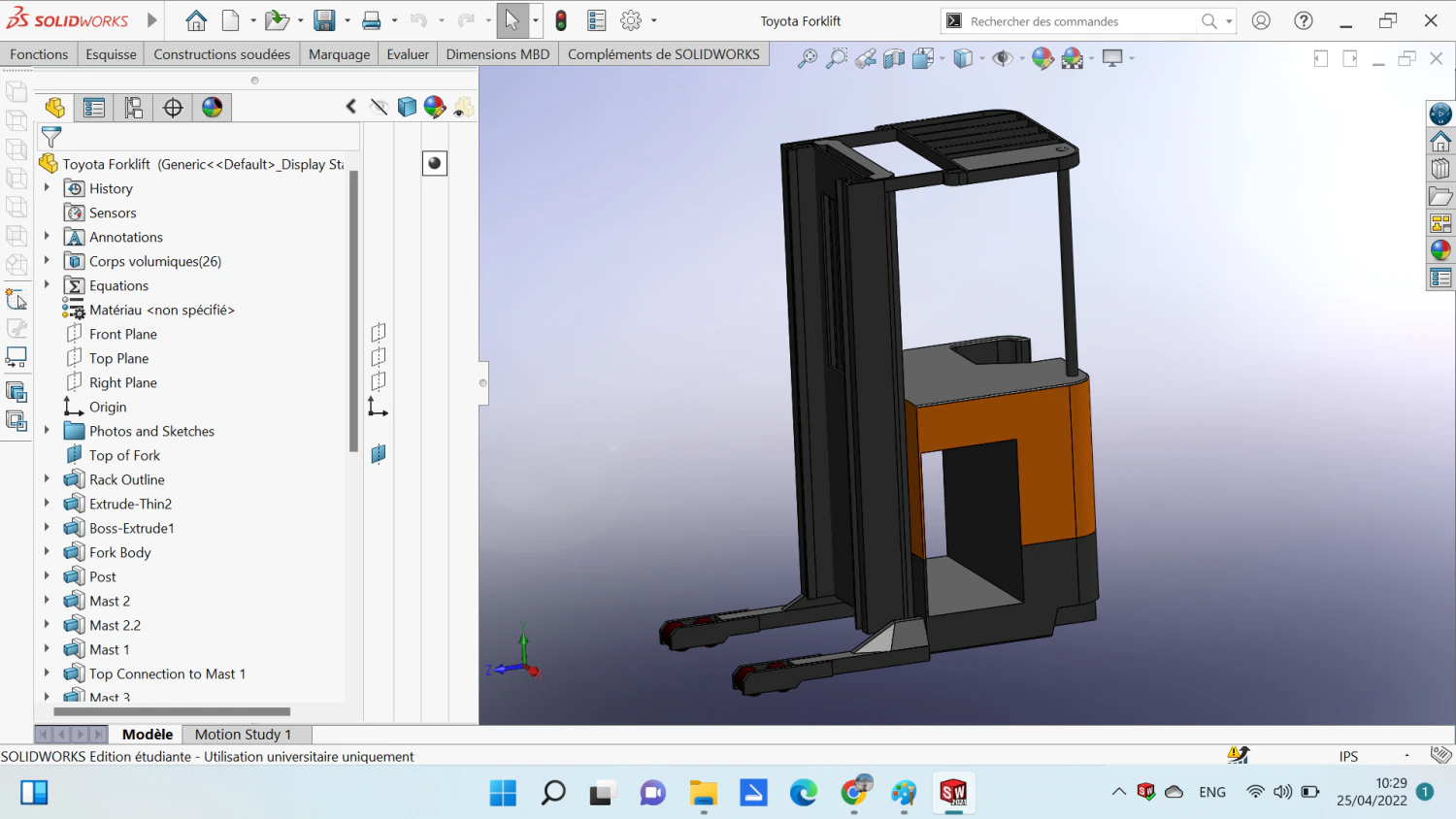
Task: Switch to ConfigurationManager tab icon
Action: [x=133, y=108]
